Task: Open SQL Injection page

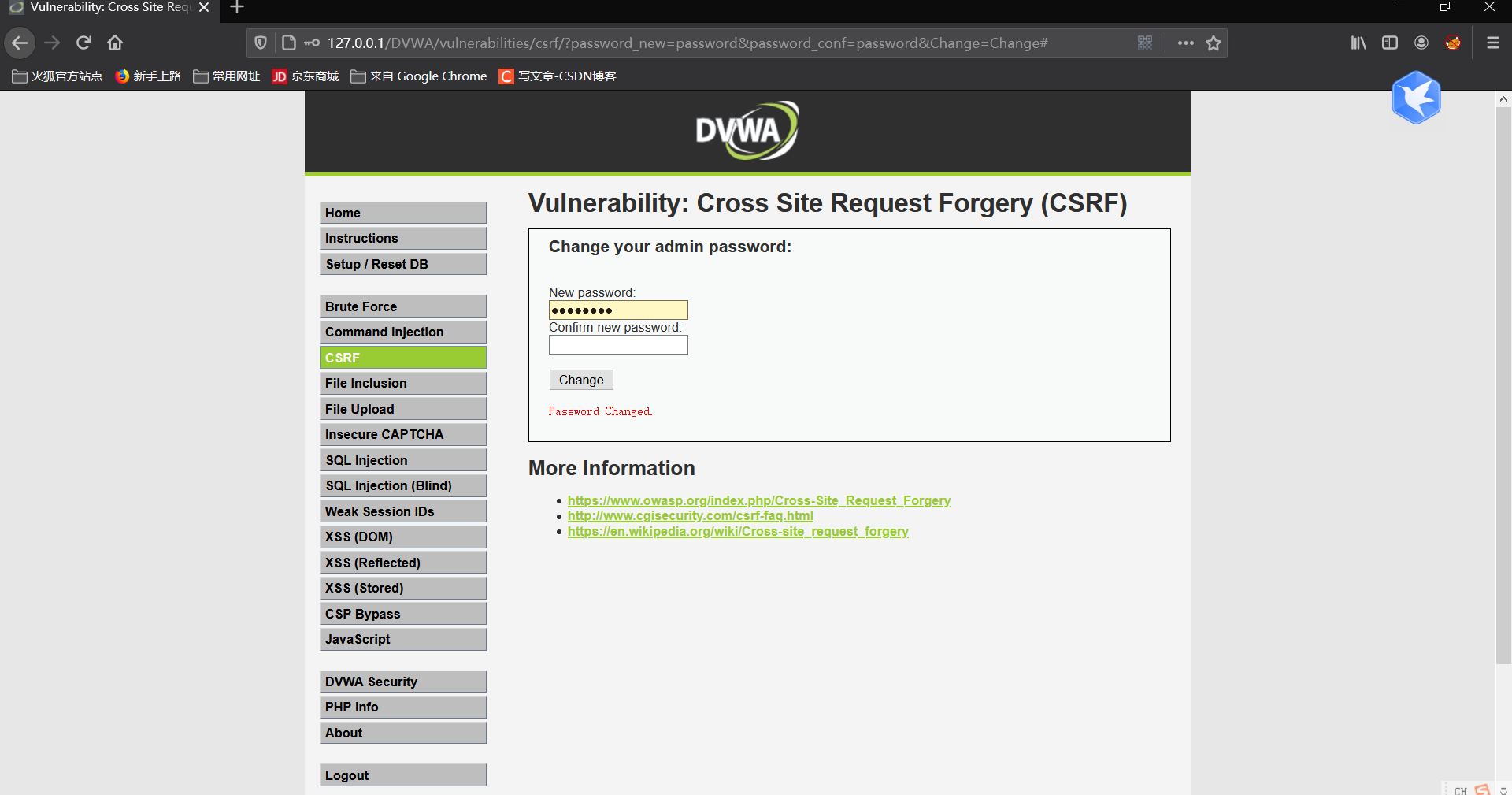Action: click(x=403, y=460)
